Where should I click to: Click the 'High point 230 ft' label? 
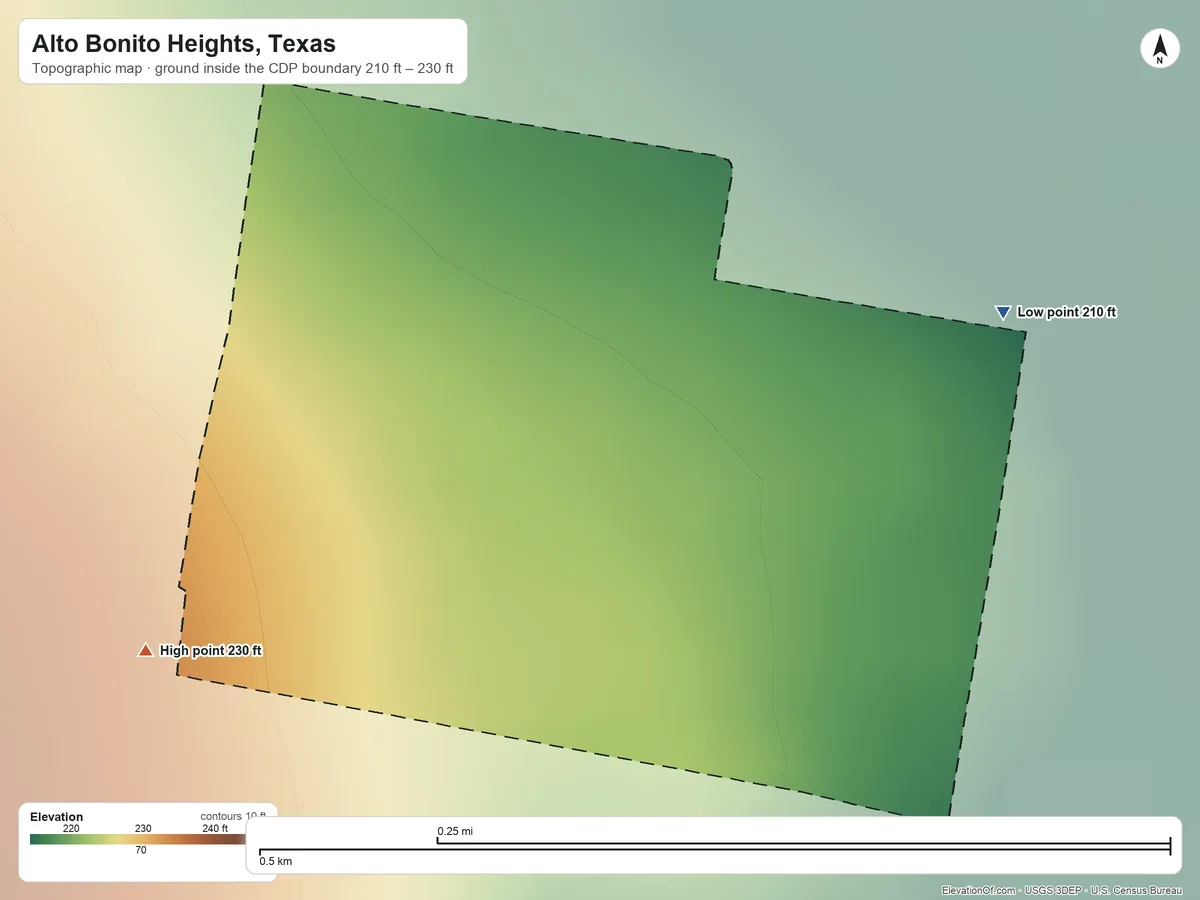point(211,650)
